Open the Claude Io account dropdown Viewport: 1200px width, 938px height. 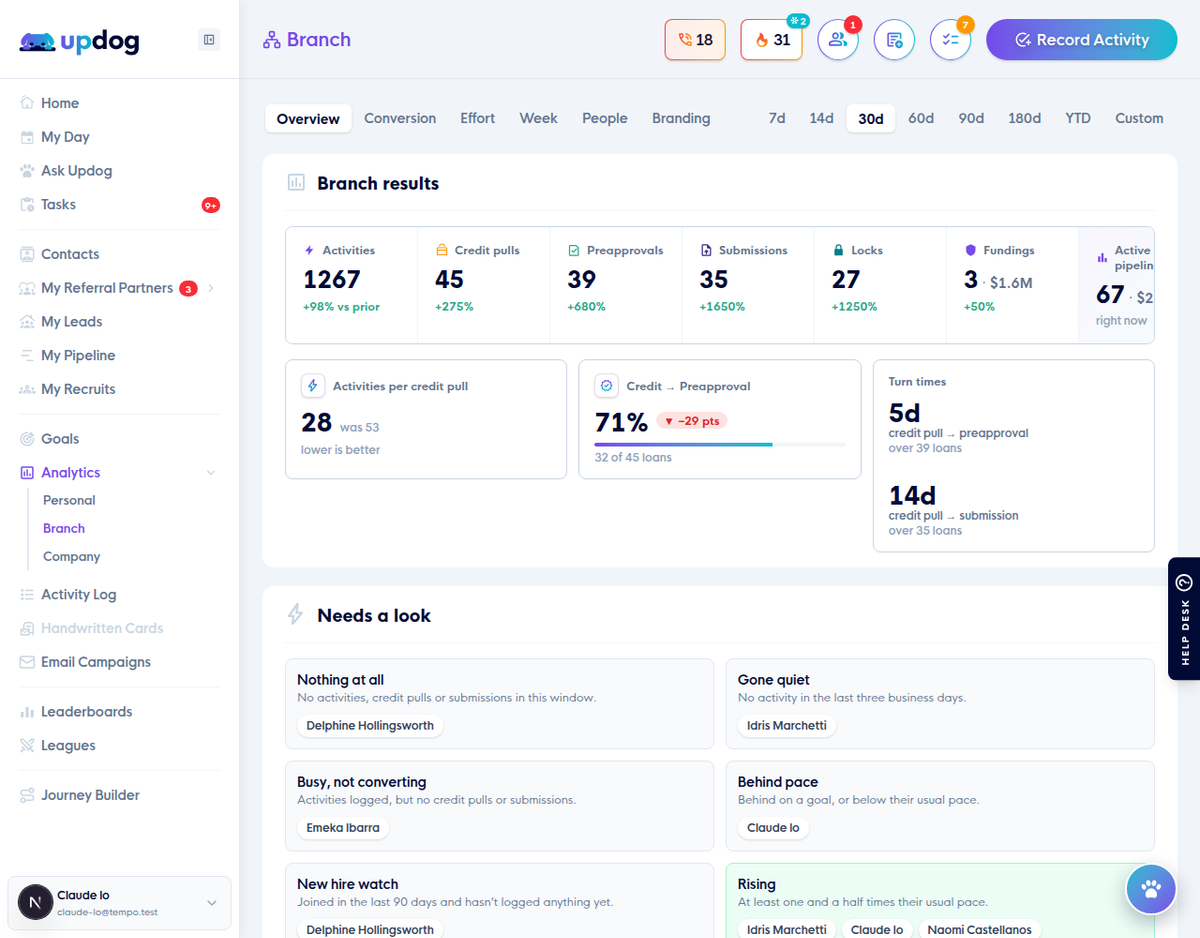[119, 903]
